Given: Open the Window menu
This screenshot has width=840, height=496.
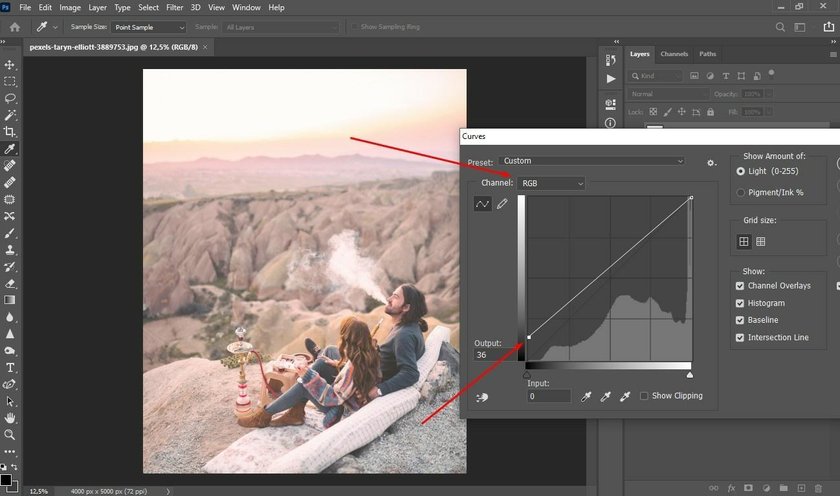Looking at the screenshot, I should 246,7.
